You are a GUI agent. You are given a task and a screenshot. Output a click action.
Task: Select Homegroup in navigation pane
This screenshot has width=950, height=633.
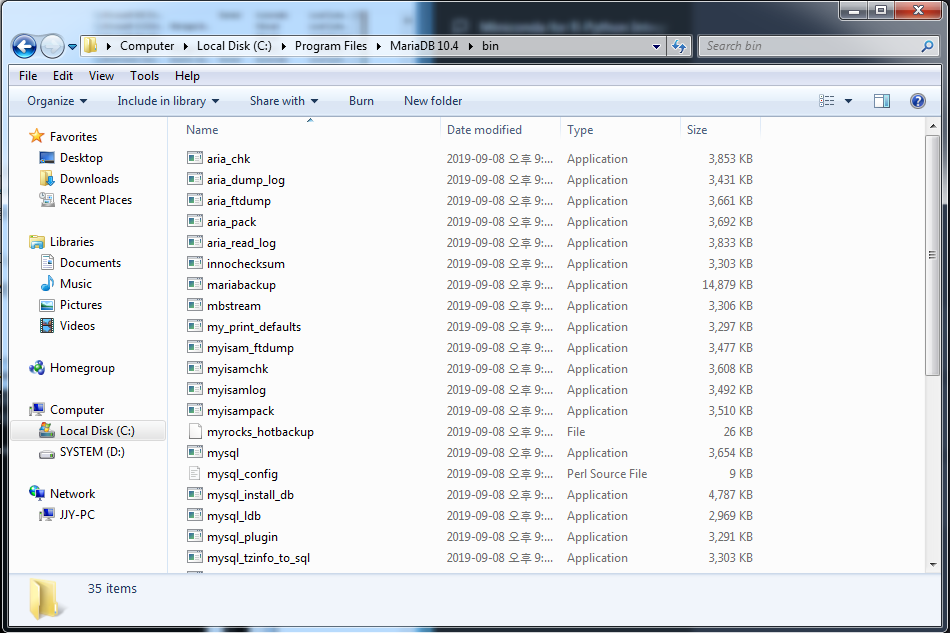(x=82, y=368)
